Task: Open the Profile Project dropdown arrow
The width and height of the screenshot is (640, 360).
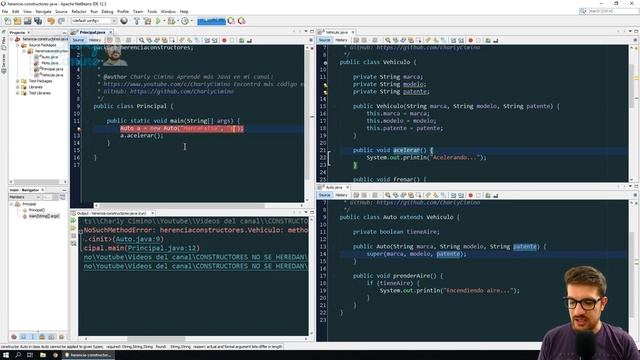Action: [x=191, y=21]
